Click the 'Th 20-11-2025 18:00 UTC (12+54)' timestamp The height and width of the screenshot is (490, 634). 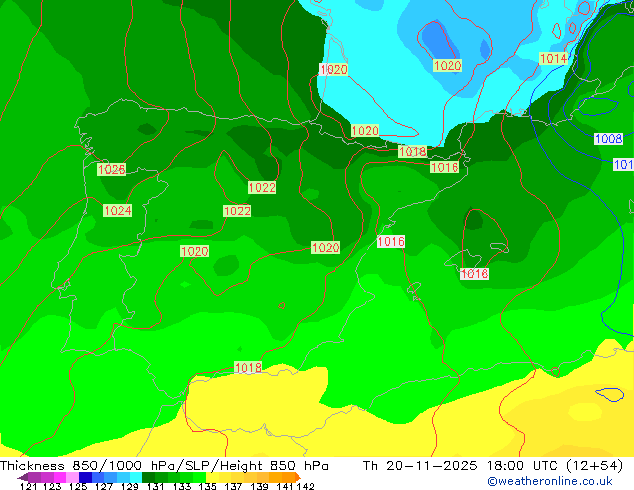(x=492, y=466)
